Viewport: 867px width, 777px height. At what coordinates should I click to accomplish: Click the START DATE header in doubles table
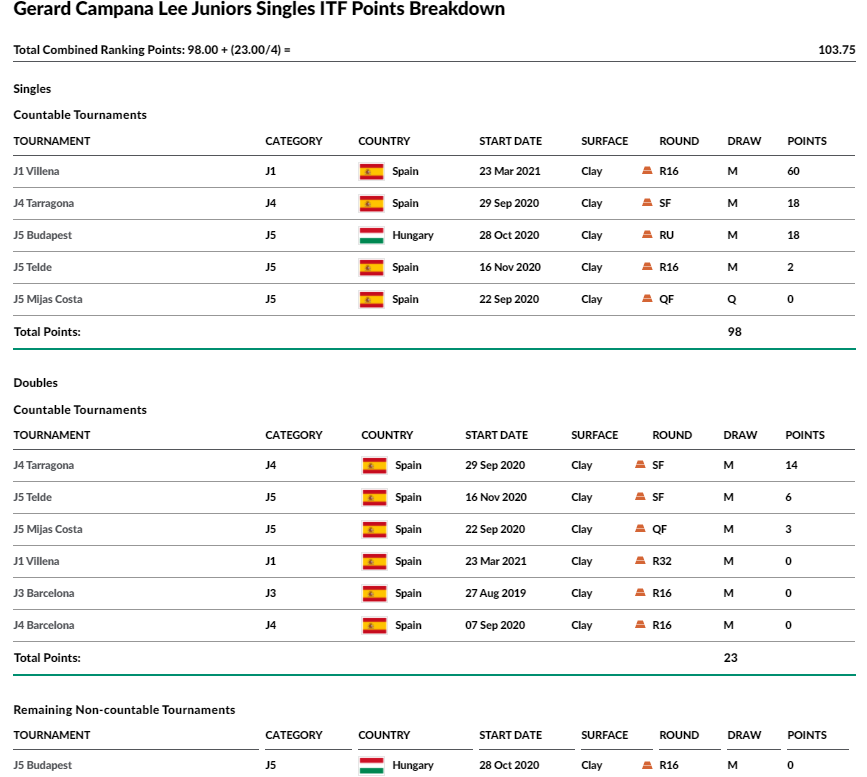[x=497, y=435]
